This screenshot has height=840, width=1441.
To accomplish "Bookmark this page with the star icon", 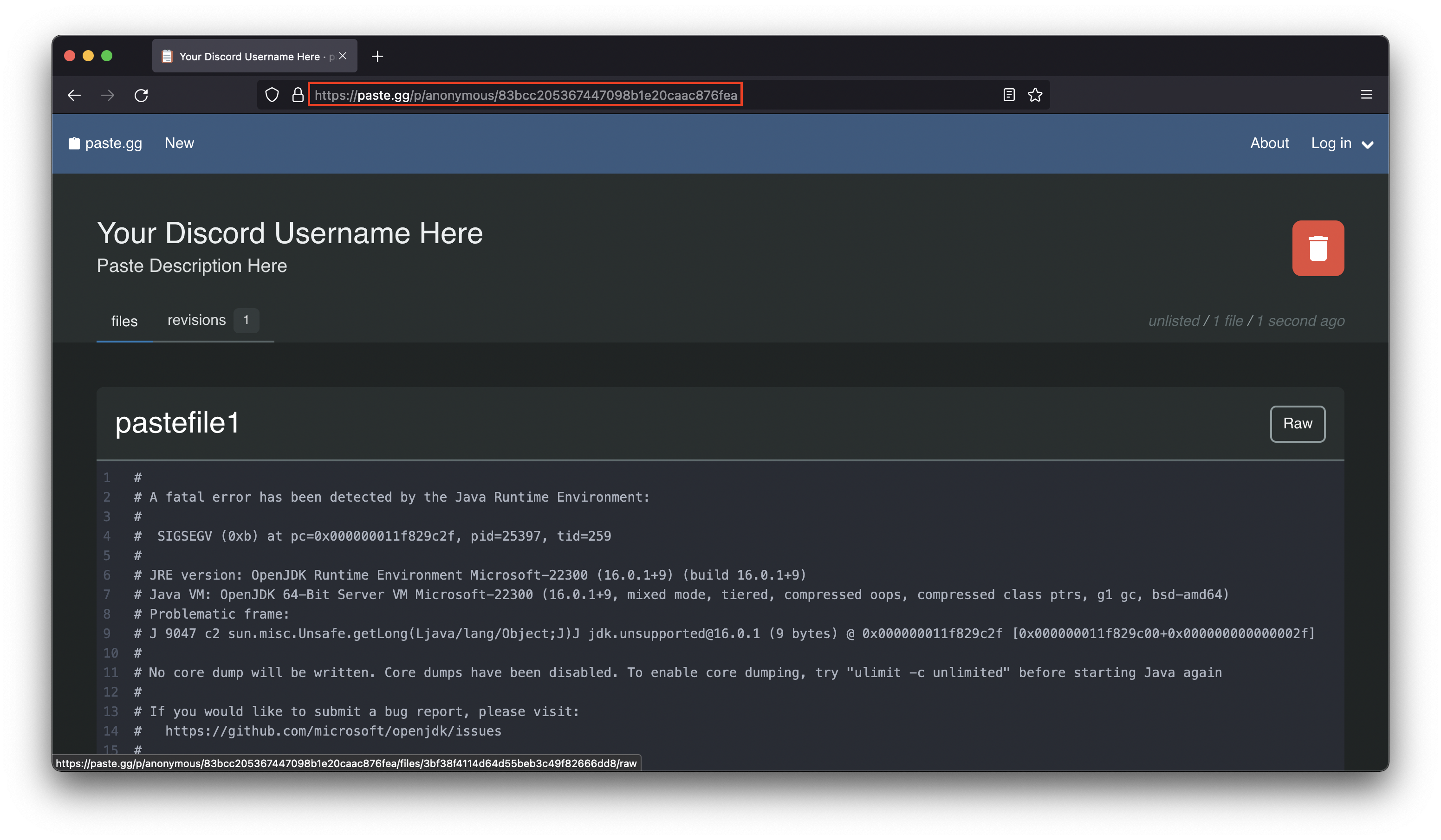I will [1035, 95].
